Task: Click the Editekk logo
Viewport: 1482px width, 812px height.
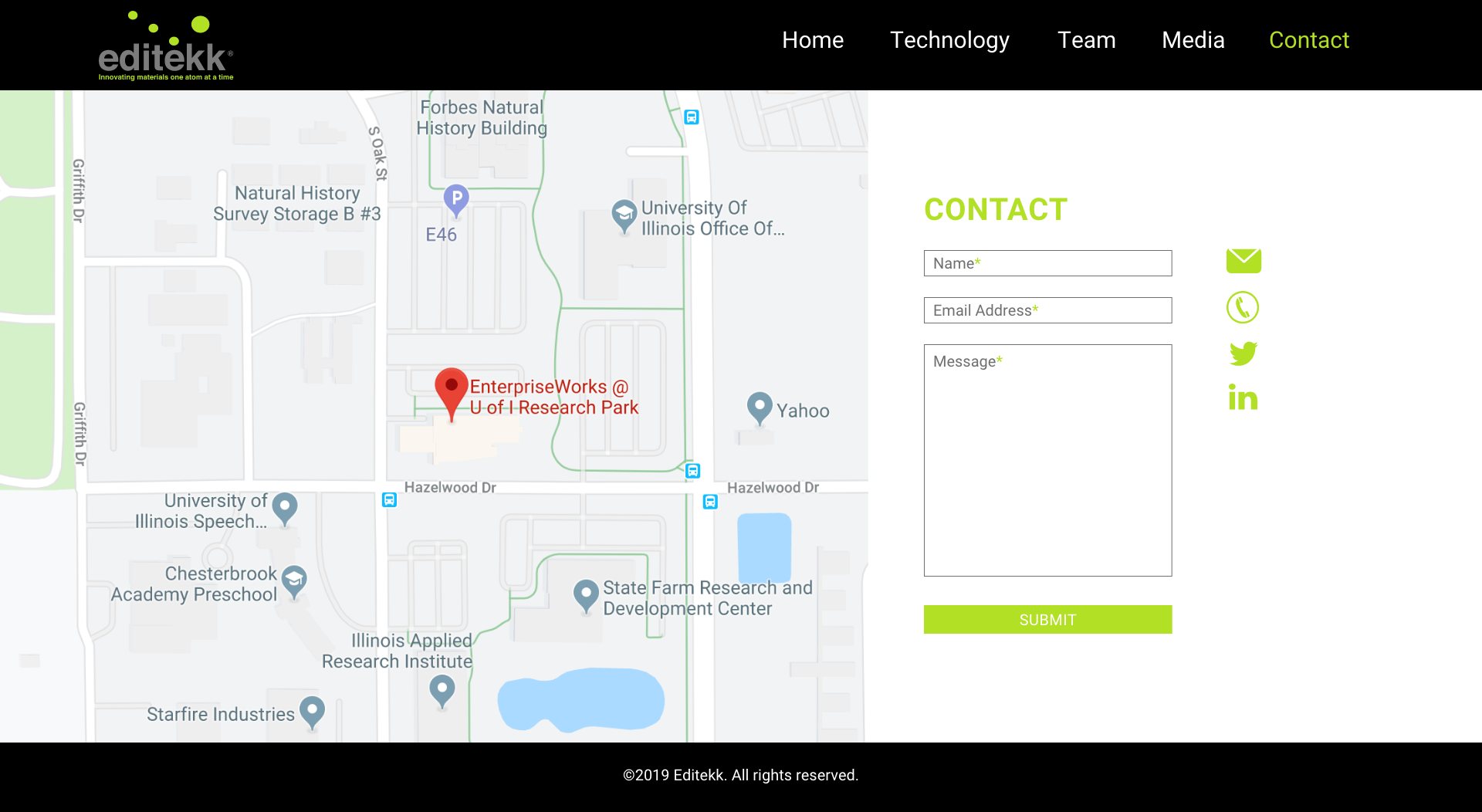Action: 166,46
